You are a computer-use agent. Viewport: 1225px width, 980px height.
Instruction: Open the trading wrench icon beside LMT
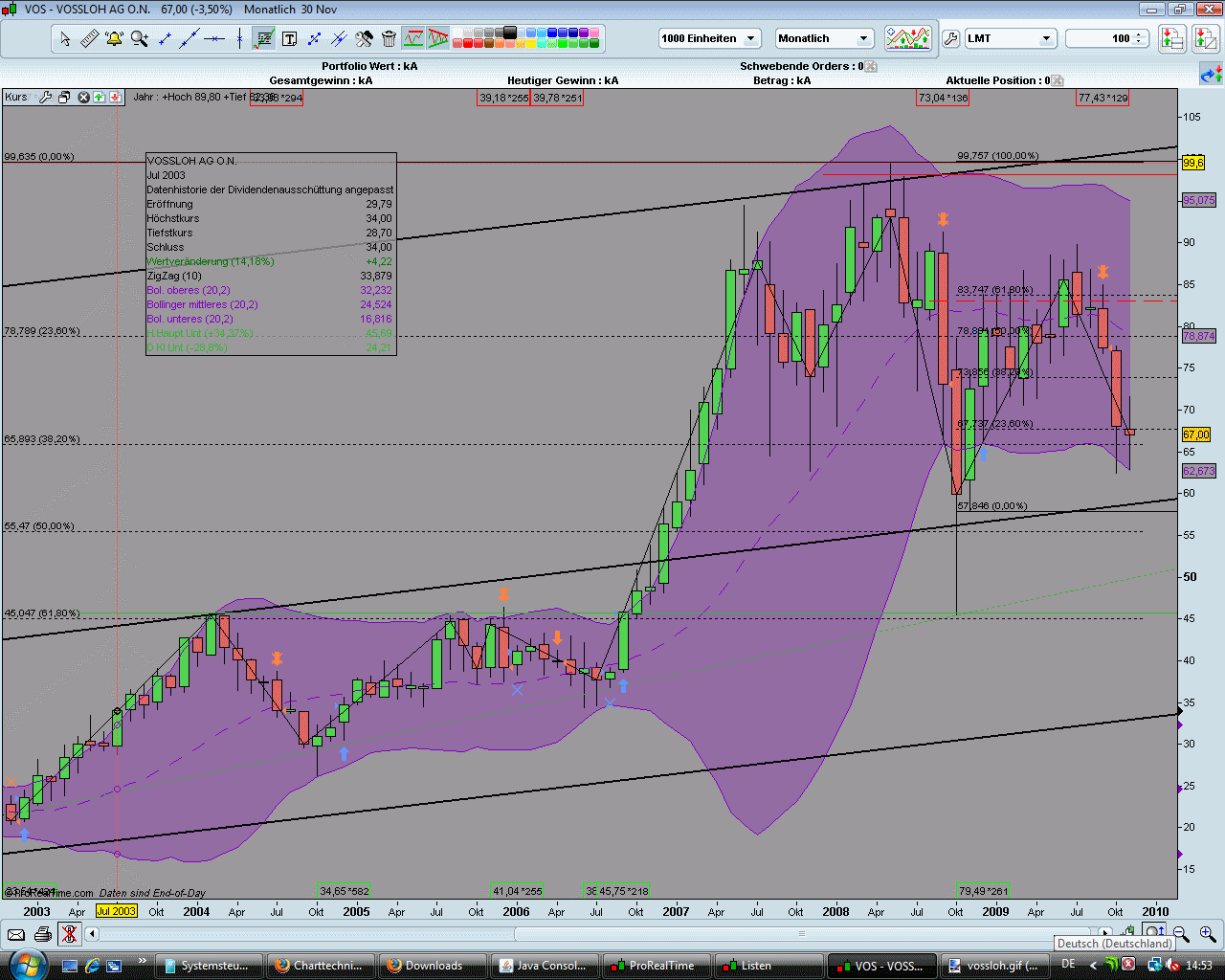click(951, 38)
